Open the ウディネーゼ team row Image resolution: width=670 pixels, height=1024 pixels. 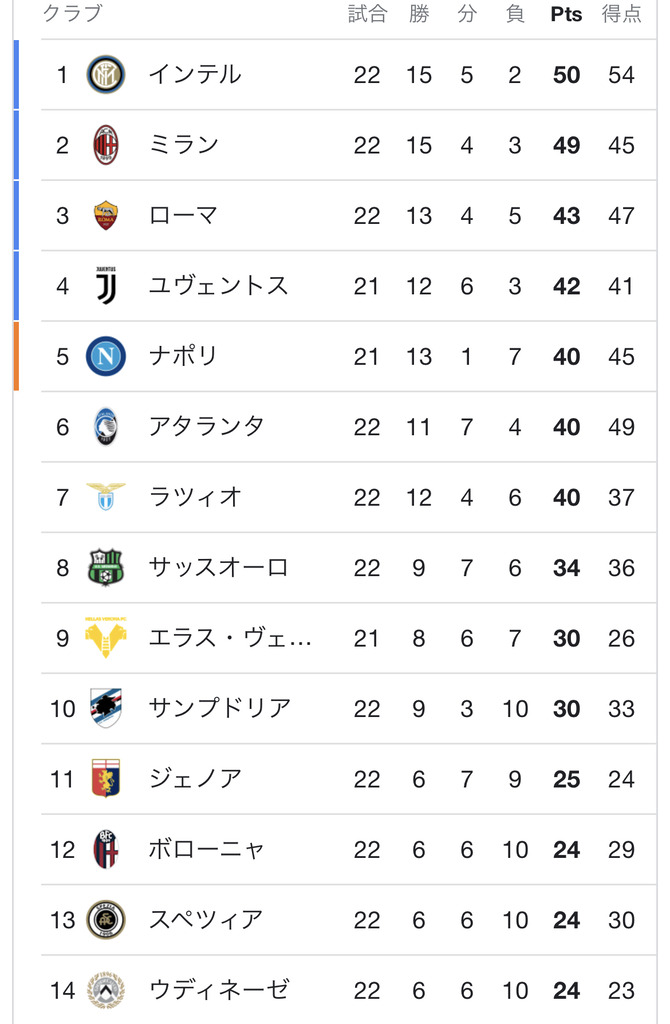pos(218,990)
